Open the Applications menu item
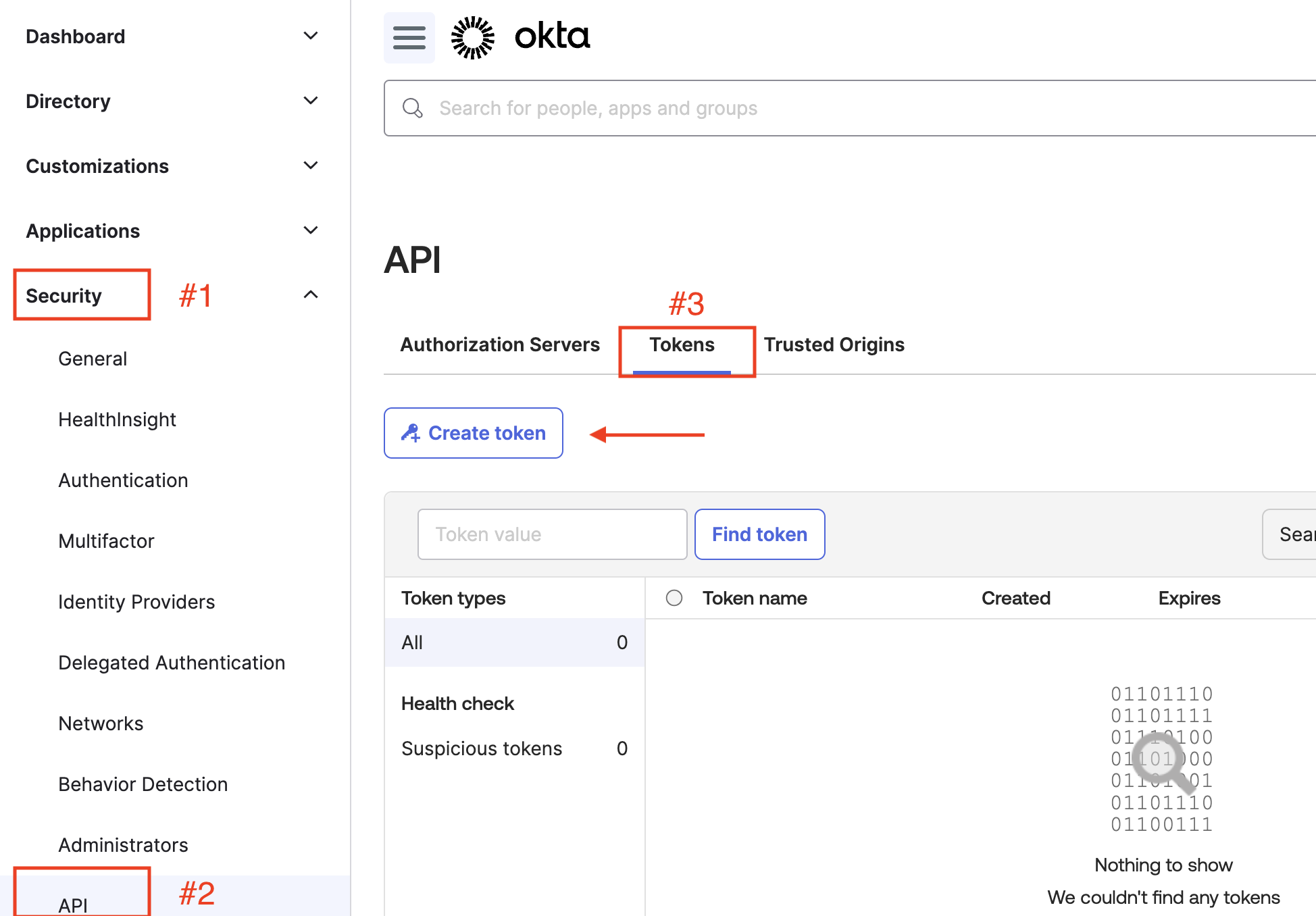Screen dimensions: 1316x916 tap(83, 231)
